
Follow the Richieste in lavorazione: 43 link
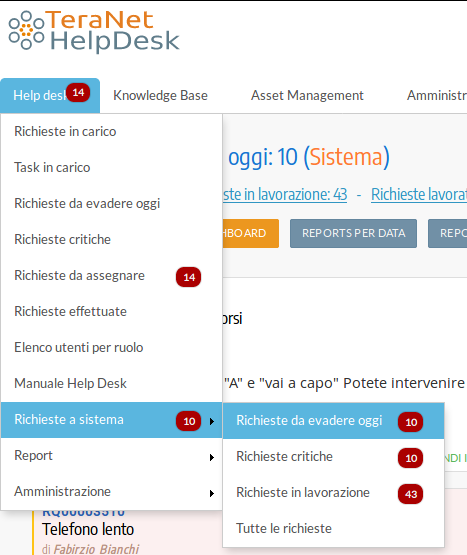click(285, 194)
